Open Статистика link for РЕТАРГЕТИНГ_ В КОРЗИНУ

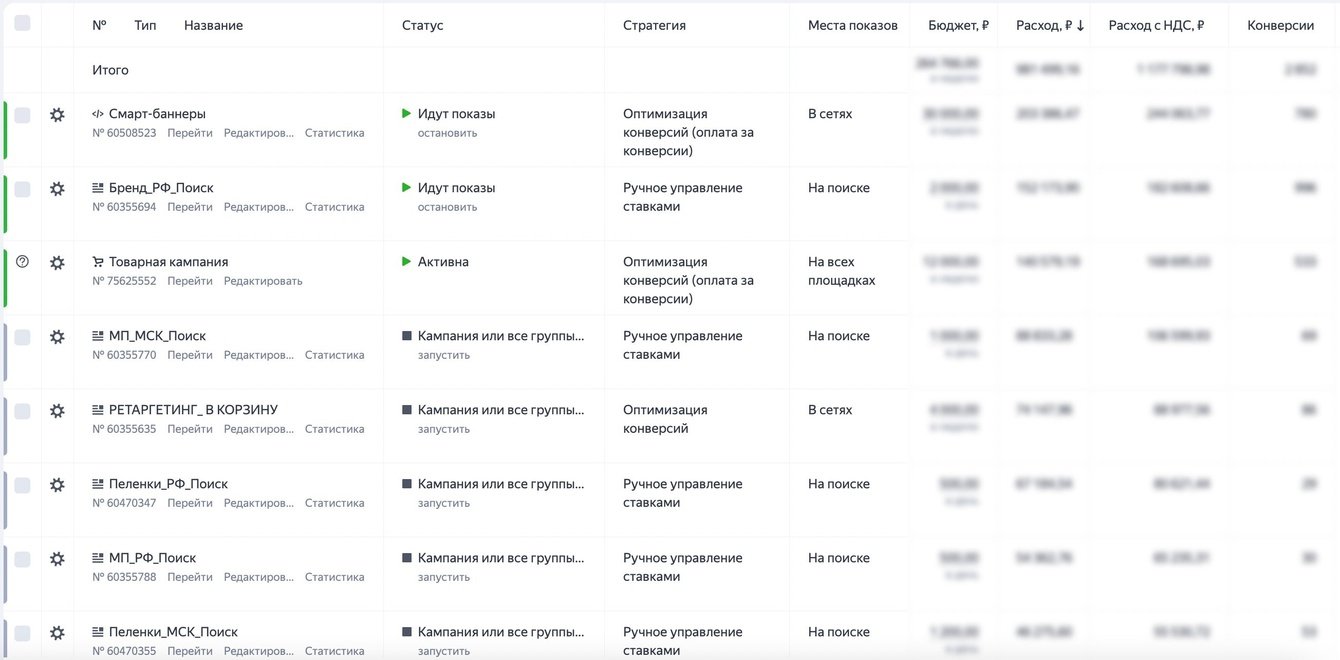(334, 429)
